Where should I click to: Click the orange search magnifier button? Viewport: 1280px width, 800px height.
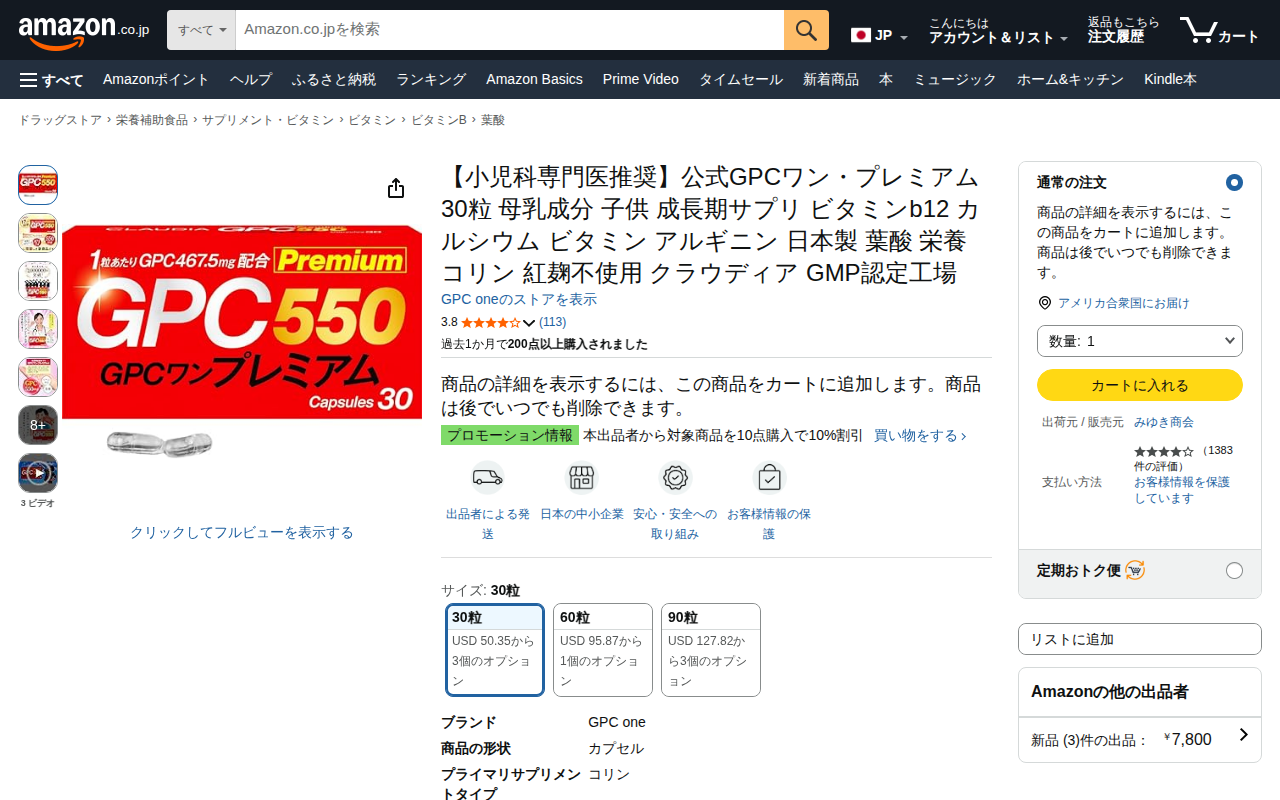pyautogui.click(x=806, y=30)
